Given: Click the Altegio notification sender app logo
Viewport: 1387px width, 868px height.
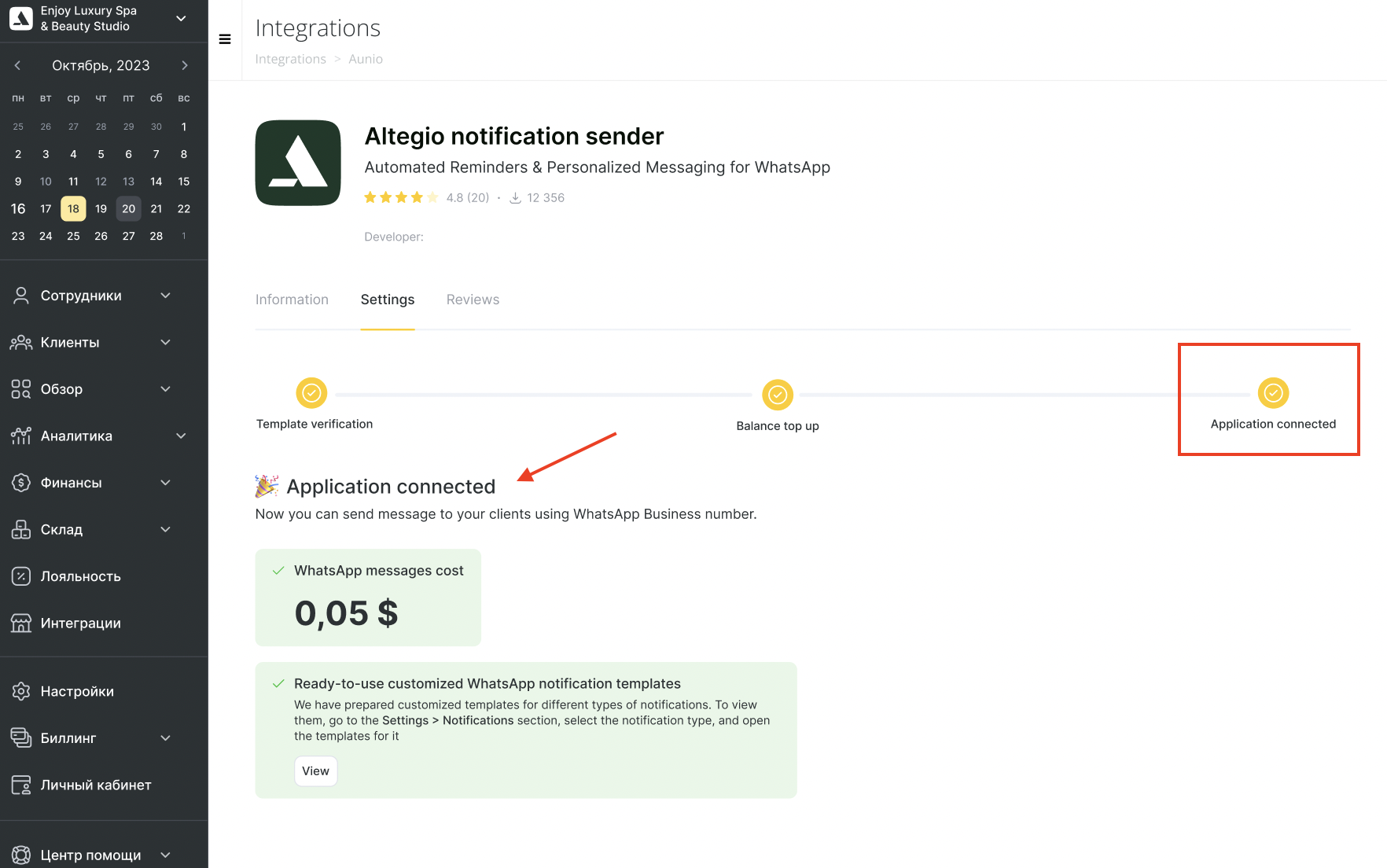Looking at the screenshot, I should (x=298, y=163).
